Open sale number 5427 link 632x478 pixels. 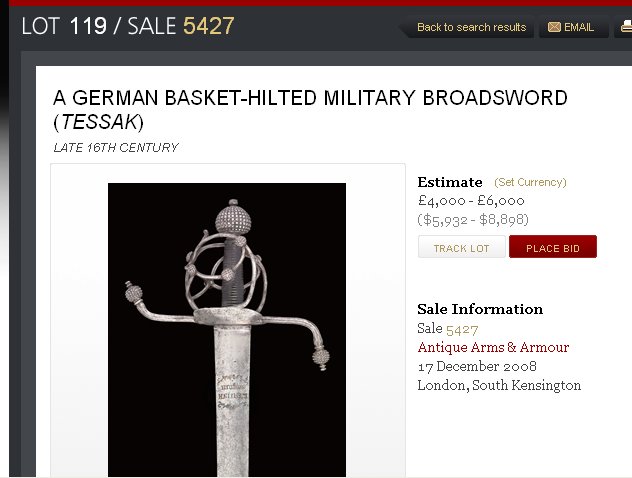(x=462, y=330)
